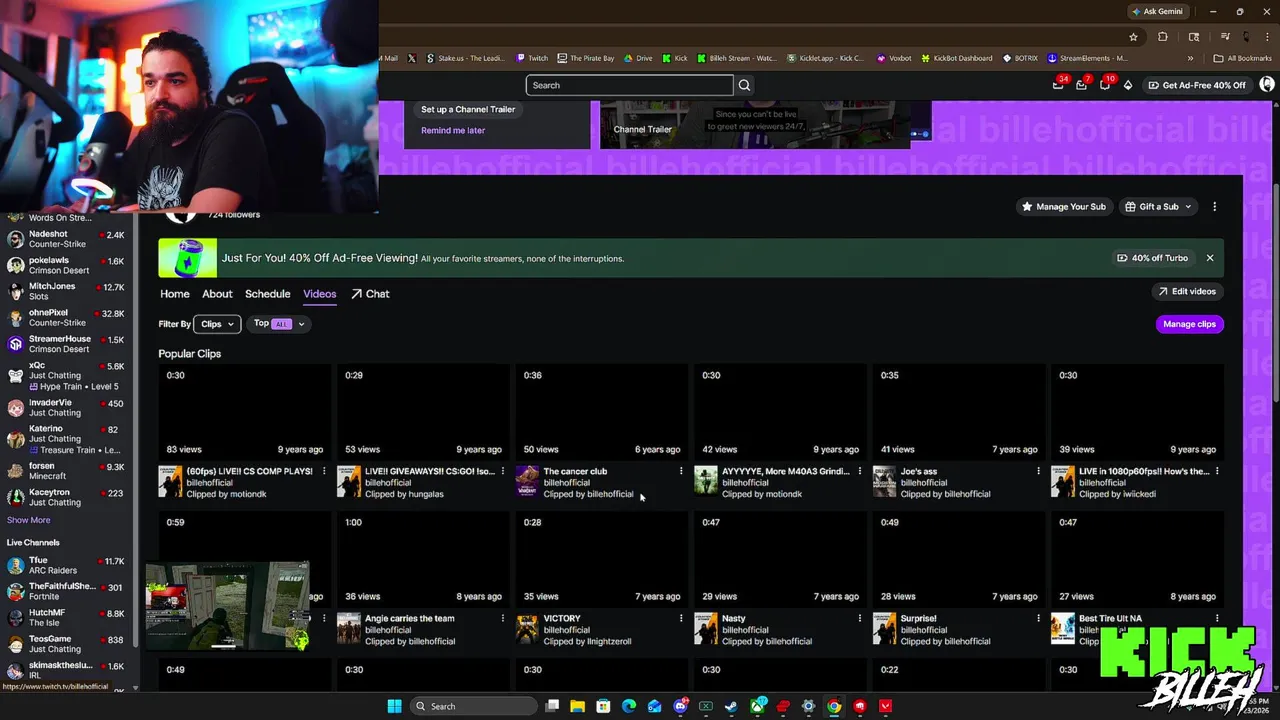Open options menu for 'The cancer club' clip

coord(681,471)
